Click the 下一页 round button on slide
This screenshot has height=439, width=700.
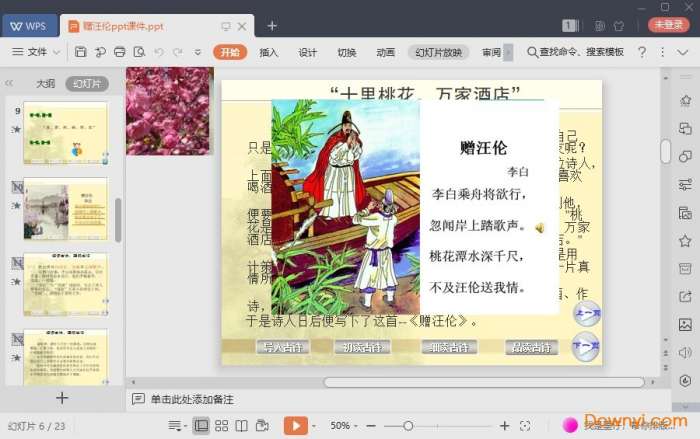pyautogui.click(x=586, y=347)
